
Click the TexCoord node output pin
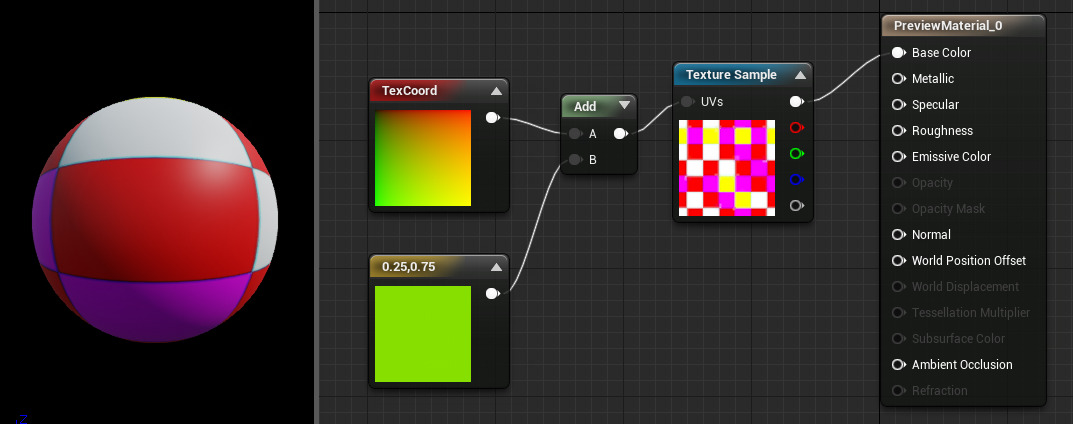(492, 118)
